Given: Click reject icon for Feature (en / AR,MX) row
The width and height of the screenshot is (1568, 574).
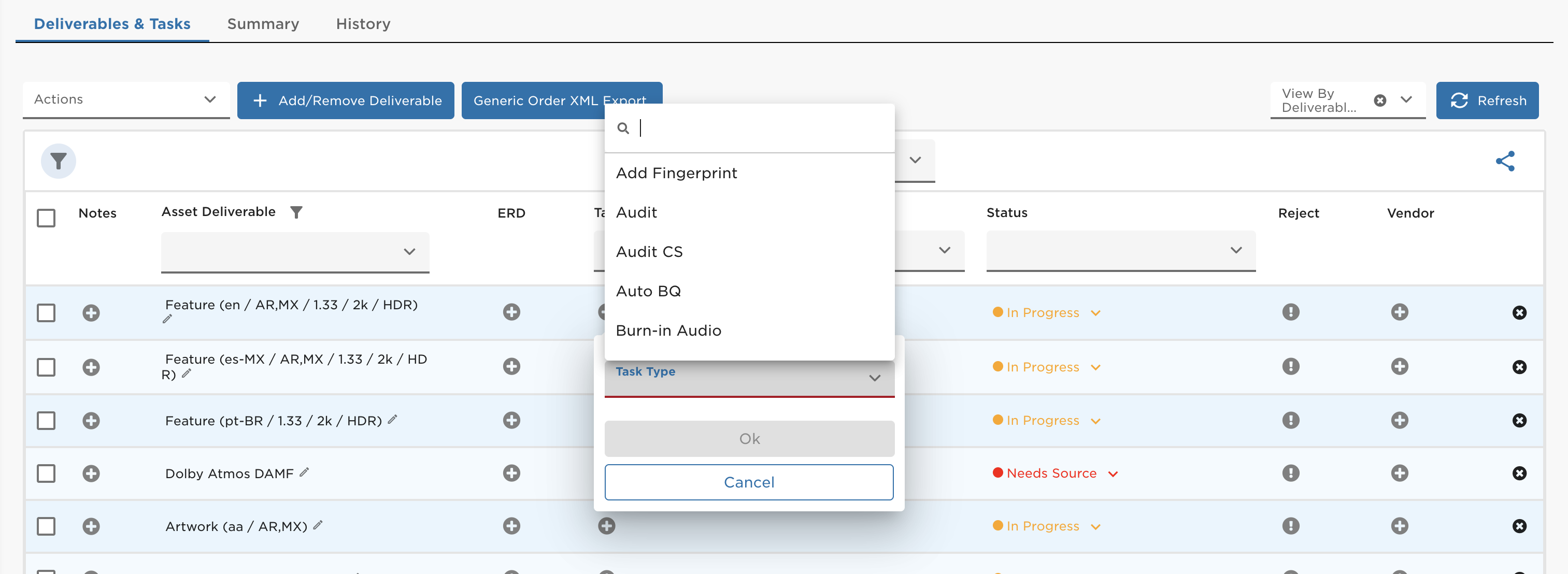Looking at the screenshot, I should [x=1291, y=312].
